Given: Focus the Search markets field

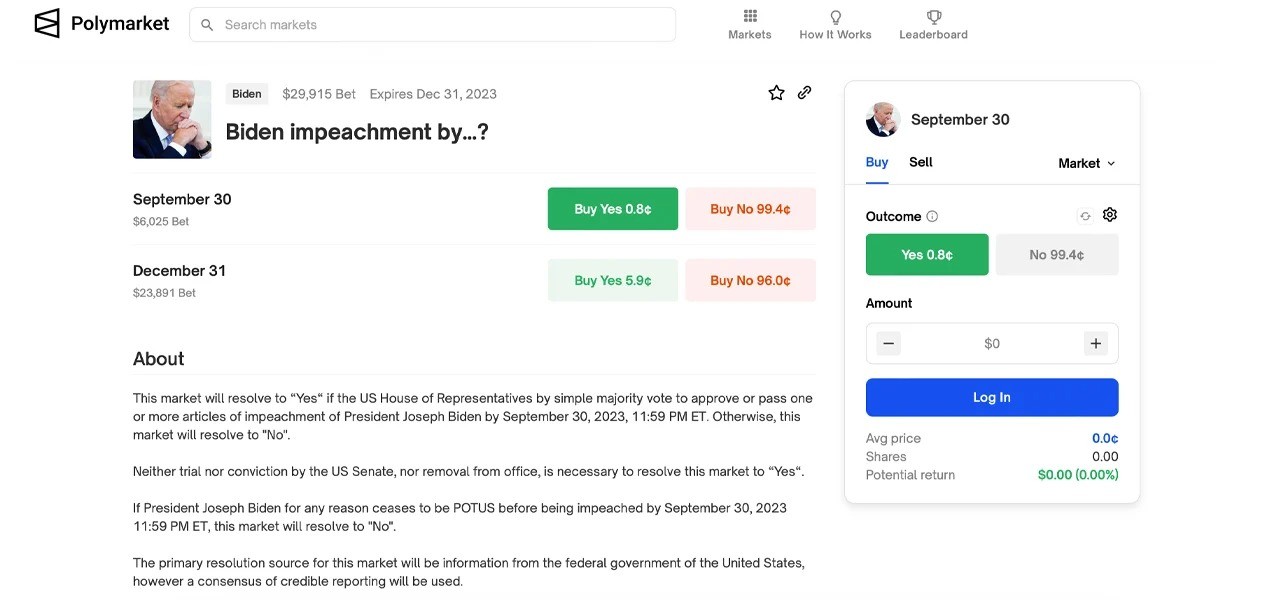Looking at the screenshot, I should click(432, 25).
